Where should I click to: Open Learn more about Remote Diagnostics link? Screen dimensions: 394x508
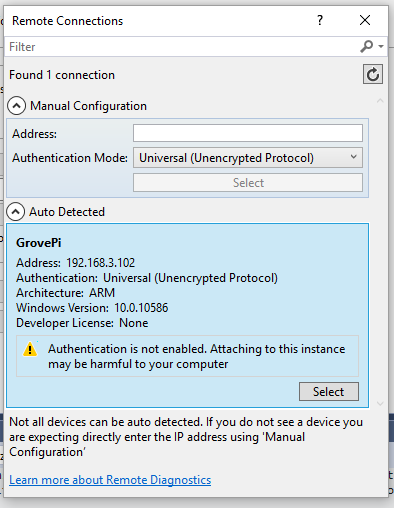110,480
